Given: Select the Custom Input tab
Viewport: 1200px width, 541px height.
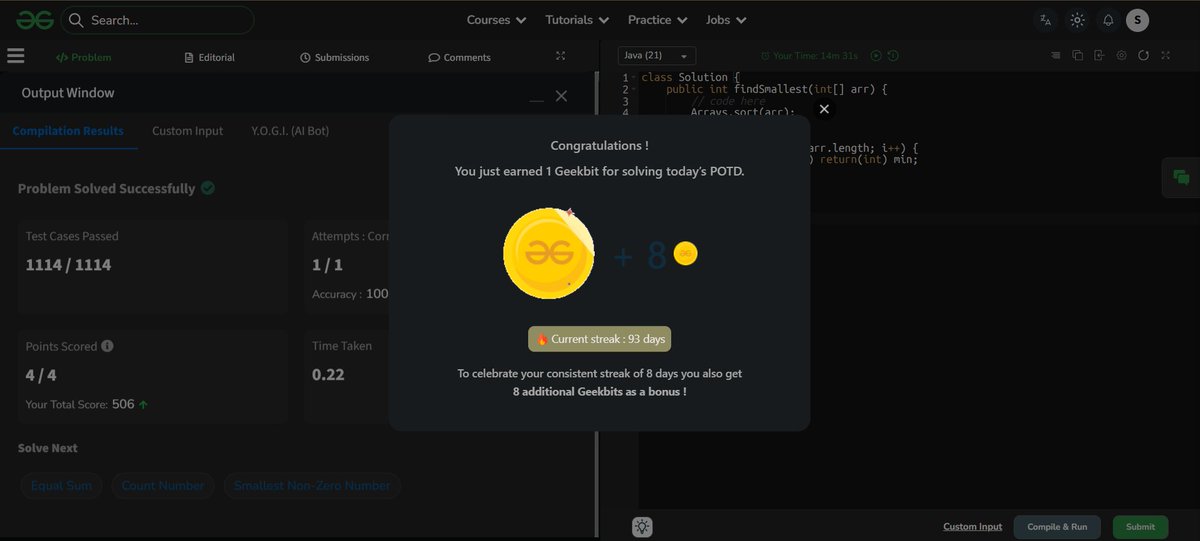Looking at the screenshot, I should point(187,131).
